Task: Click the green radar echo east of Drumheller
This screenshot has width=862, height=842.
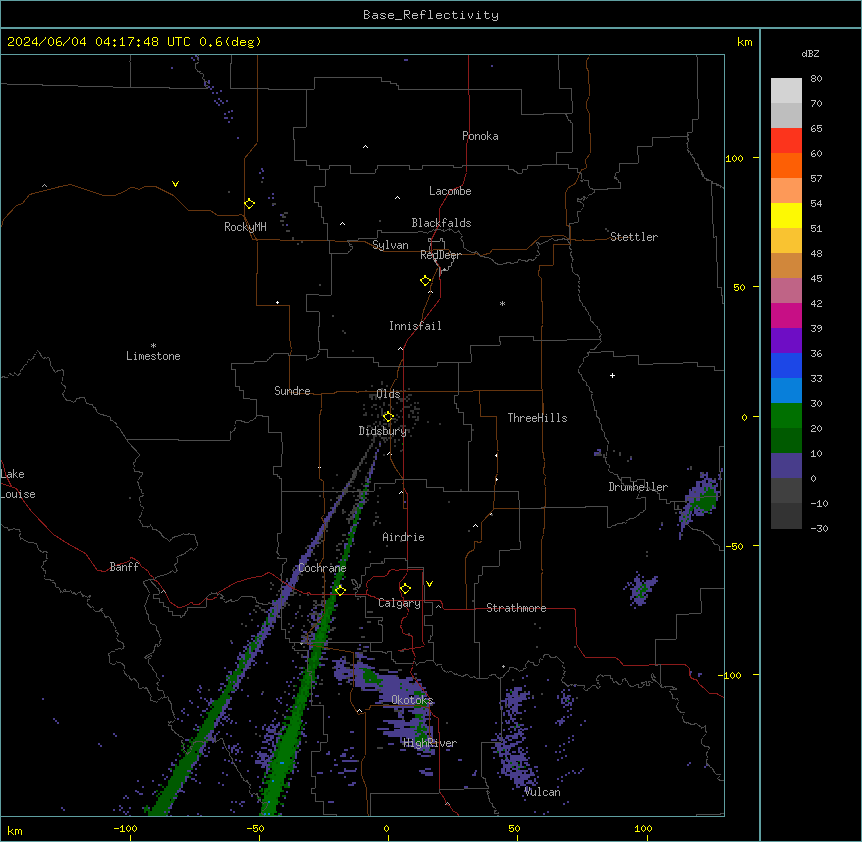Action: tap(705, 501)
